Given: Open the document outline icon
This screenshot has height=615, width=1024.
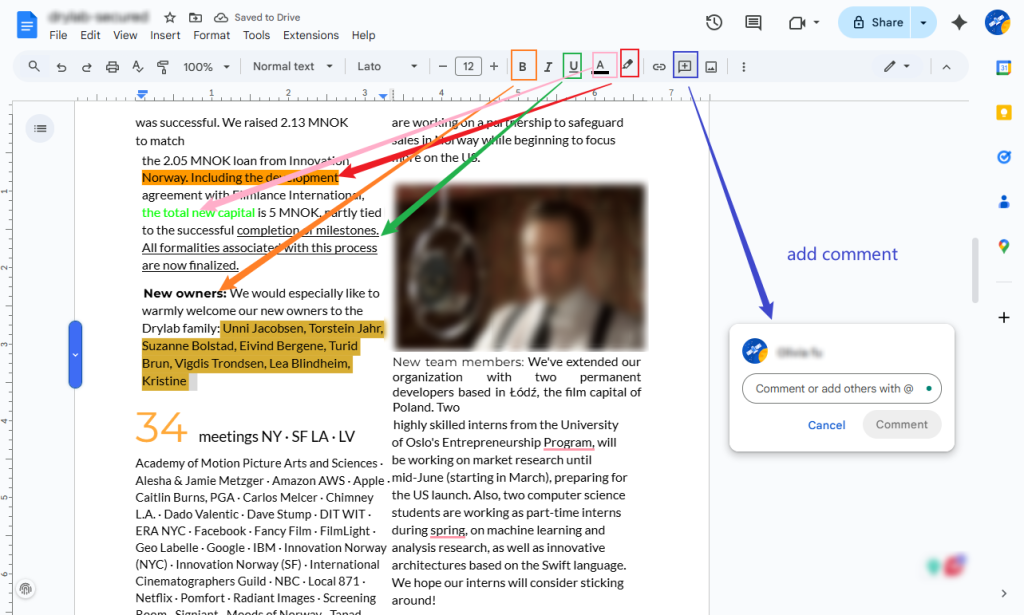Looking at the screenshot, I should [40, 128].
